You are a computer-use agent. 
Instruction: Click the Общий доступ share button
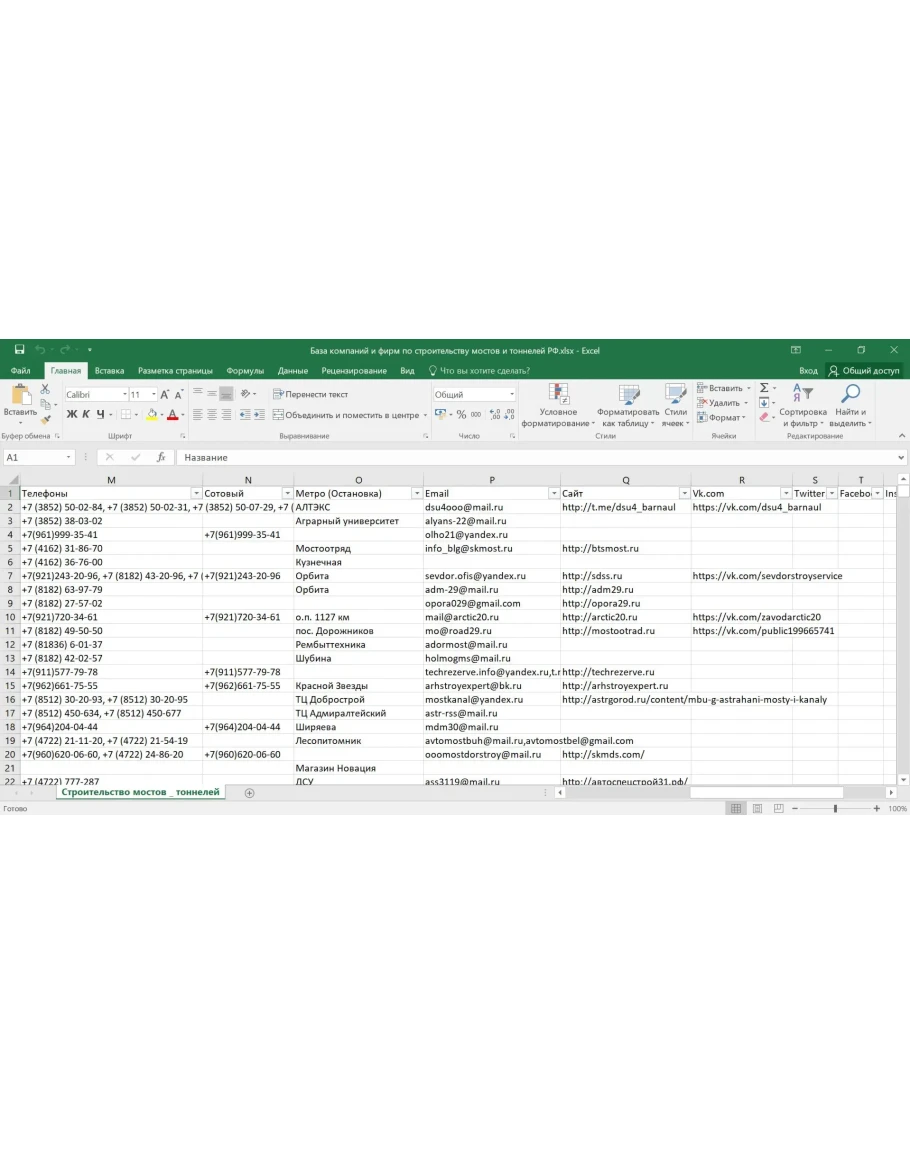(864, 371)
